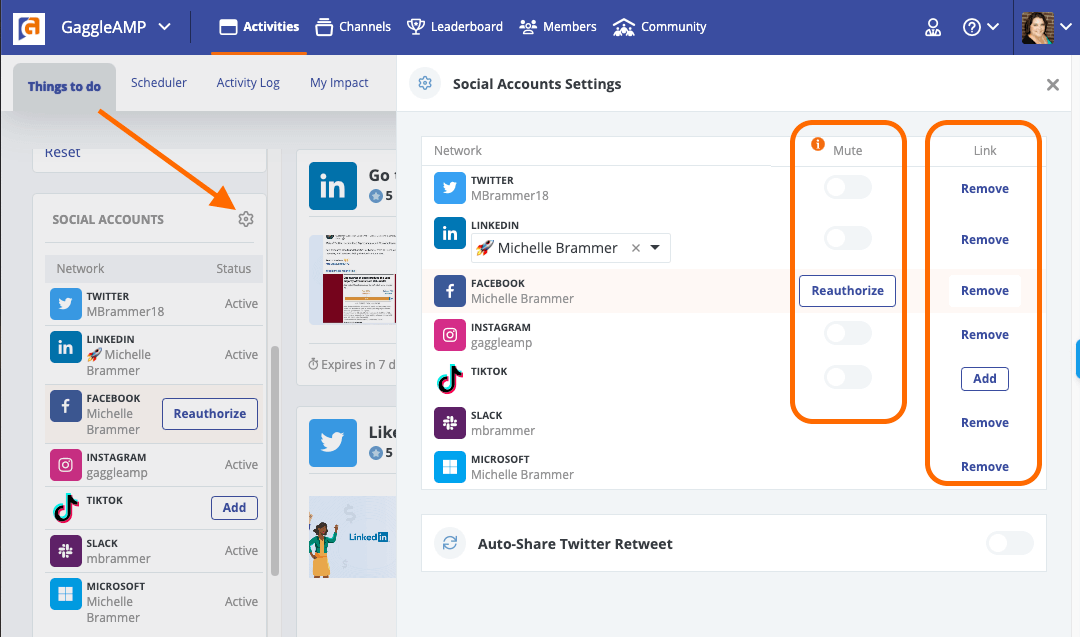
Task: Click Slack icon in settings table
Action: [x=450, y=423]
